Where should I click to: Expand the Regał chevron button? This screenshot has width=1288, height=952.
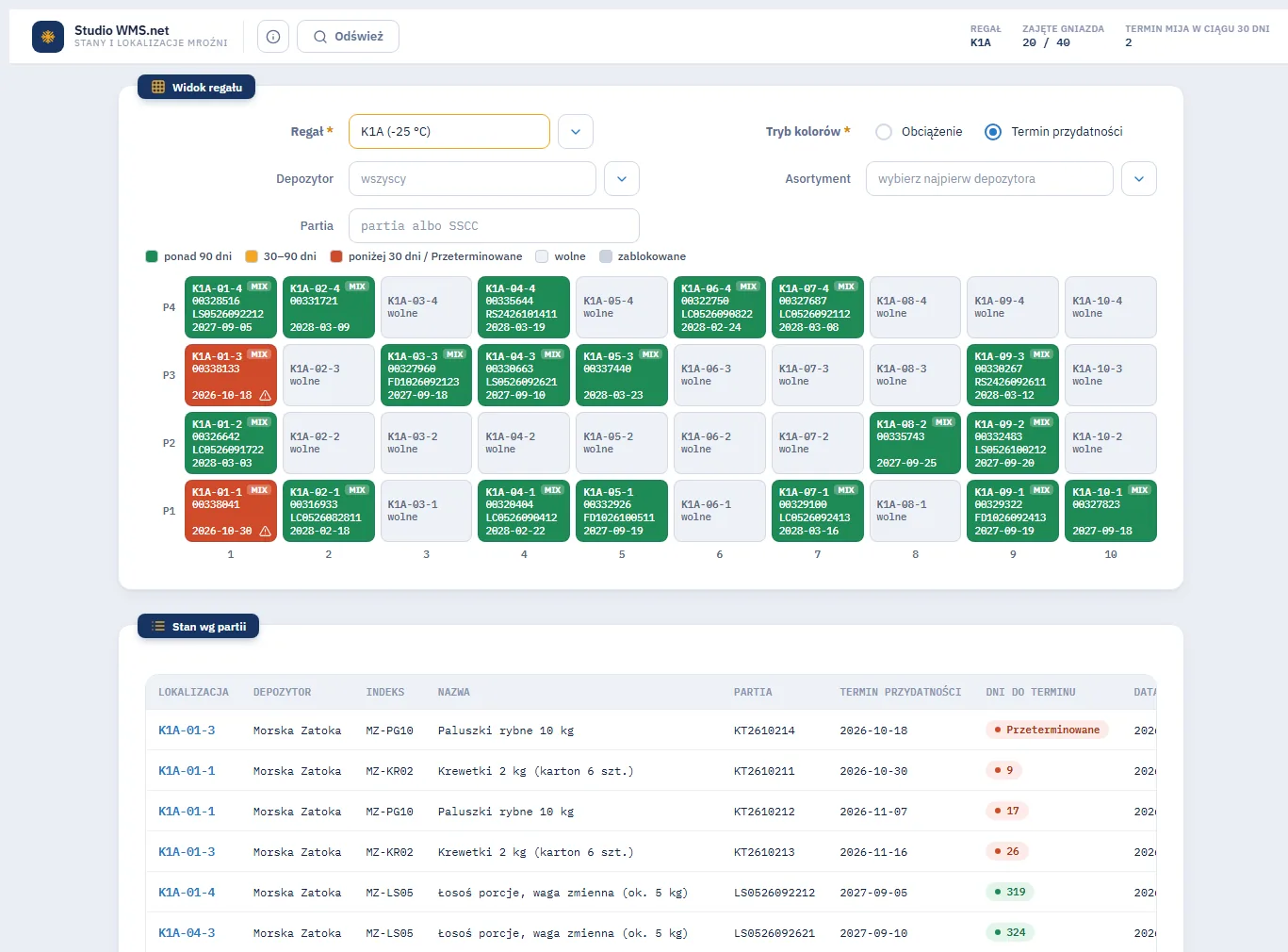tap(576, 132)
